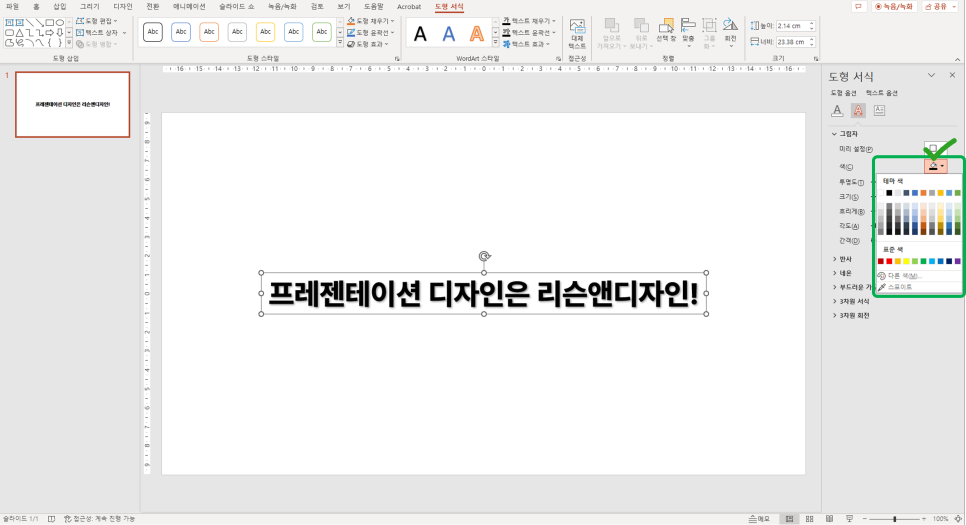Open the 파일 (File) menu tab

coord(12,7)
